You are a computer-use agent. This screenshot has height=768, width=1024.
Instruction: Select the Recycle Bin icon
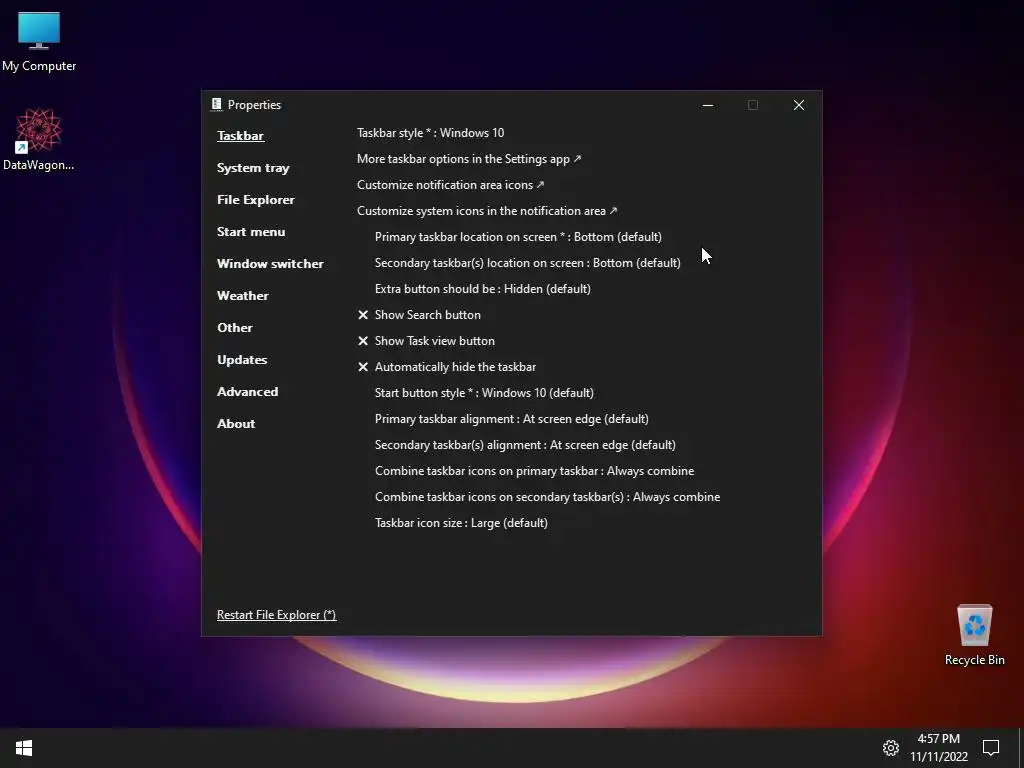[974, 635]
